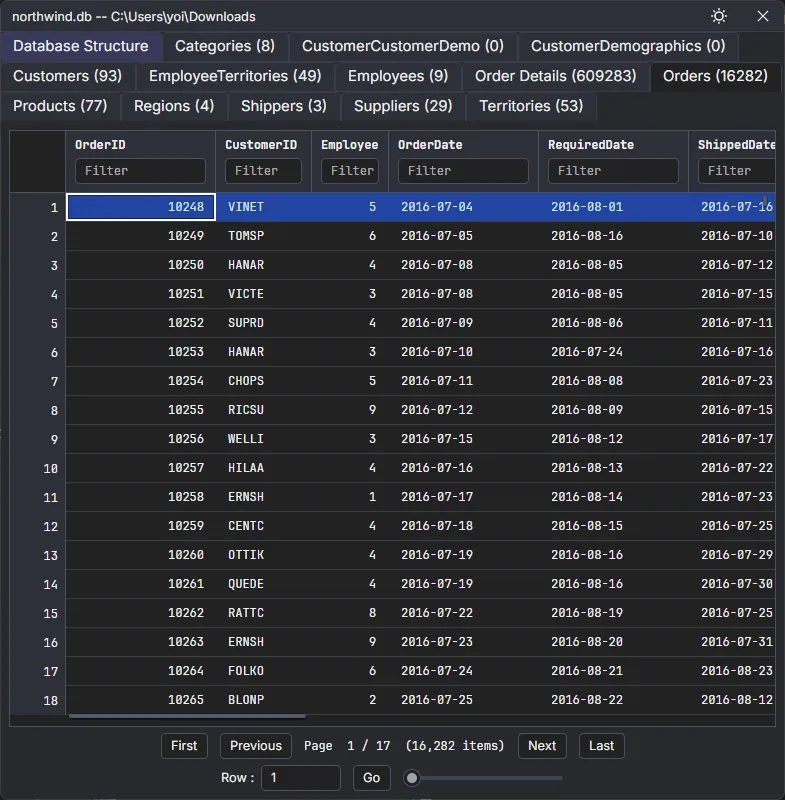Click the RequiredDate column header

click(x=591, y=145)
